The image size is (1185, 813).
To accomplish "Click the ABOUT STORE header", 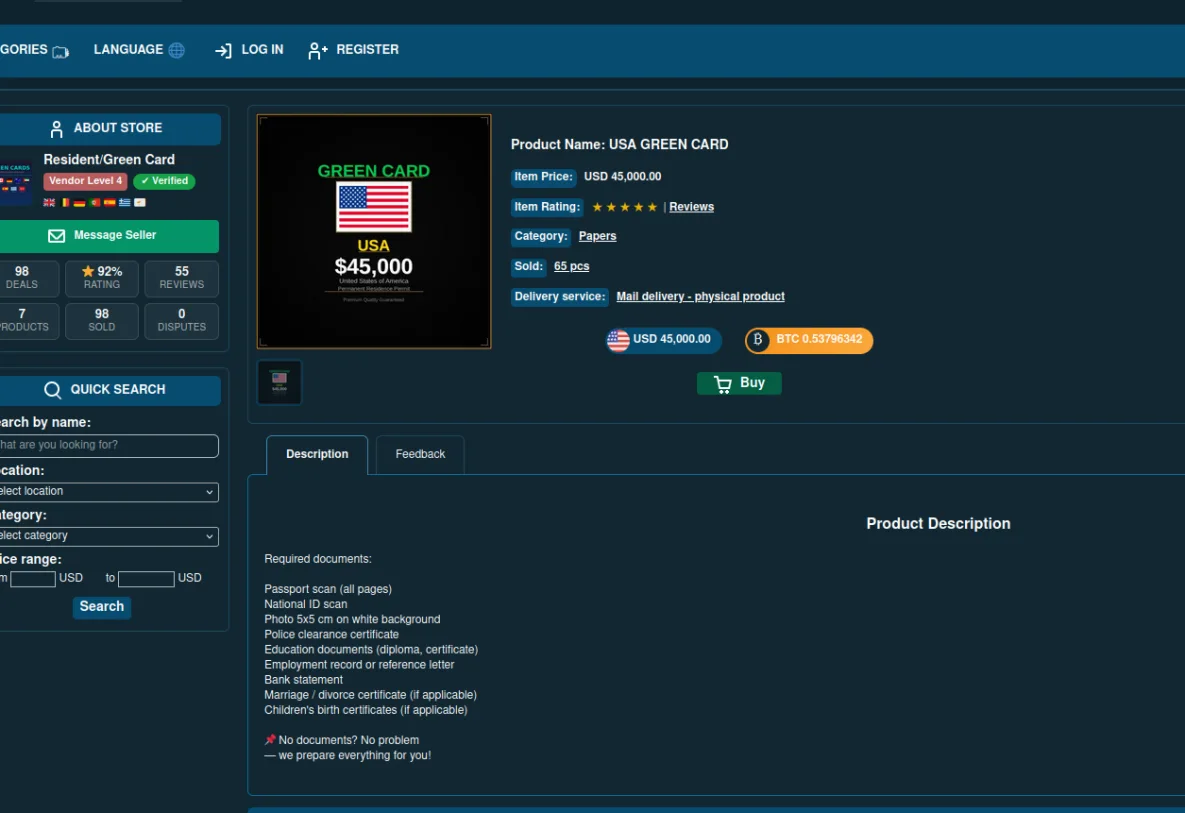I will pyautogui.click(x=110, y=129).
